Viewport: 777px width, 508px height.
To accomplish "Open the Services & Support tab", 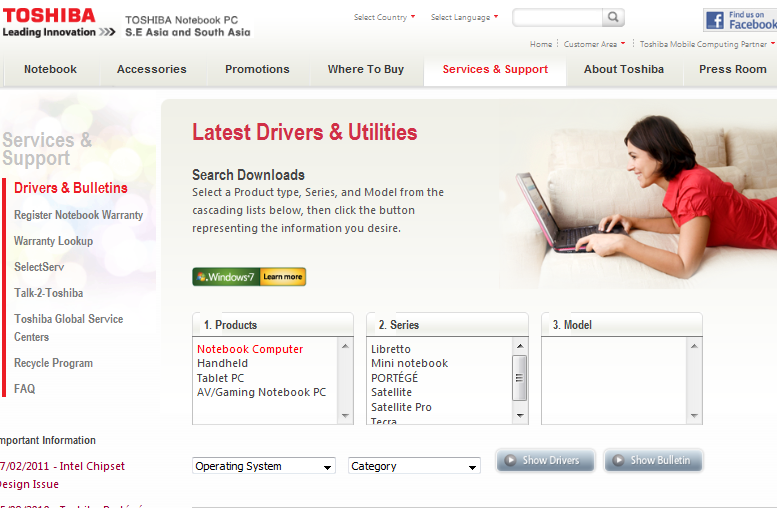I will point(495,69).
